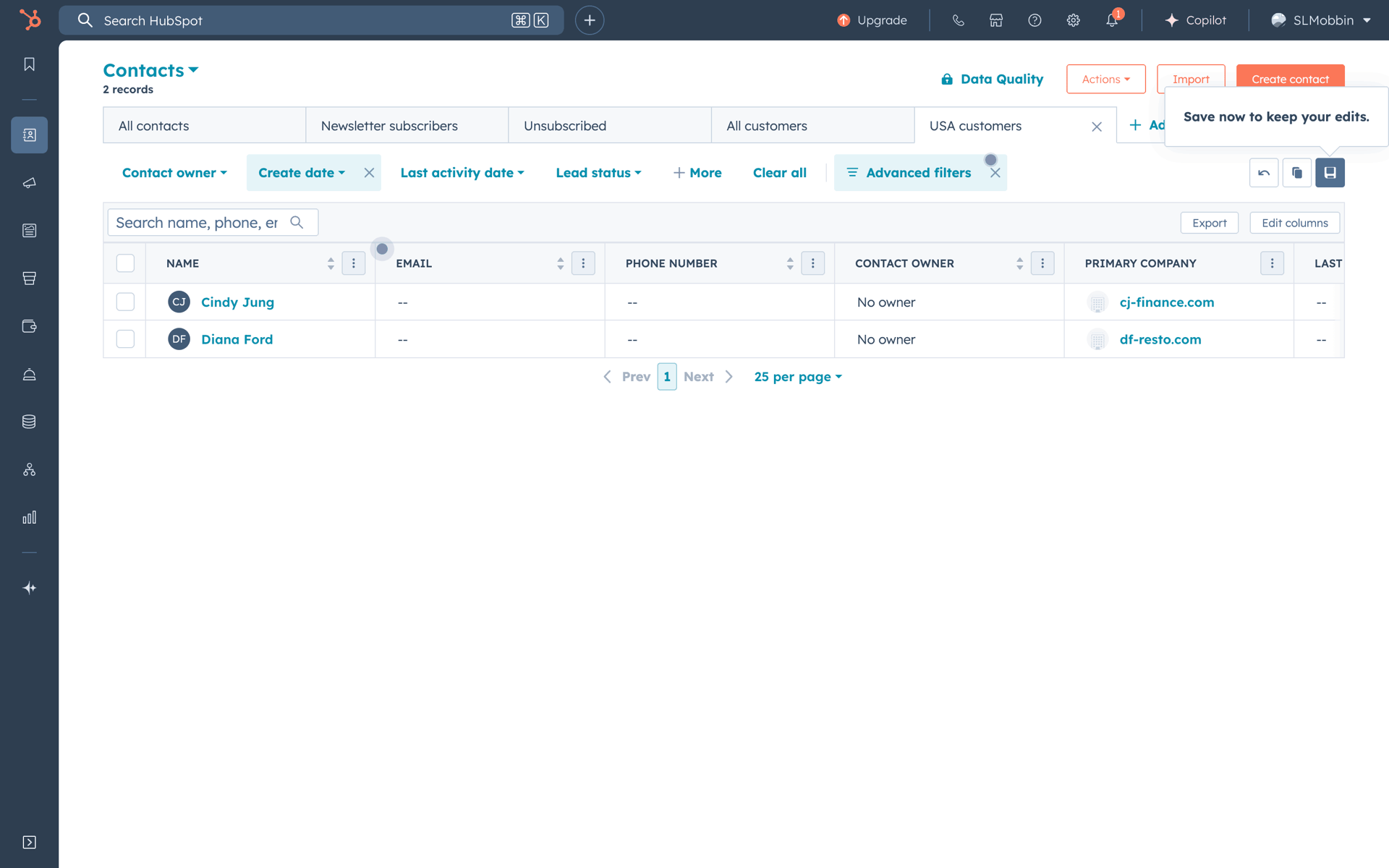The image size is (1389, 868).
Task: Open Primary Company column options menu
Action: point(1272,263)
